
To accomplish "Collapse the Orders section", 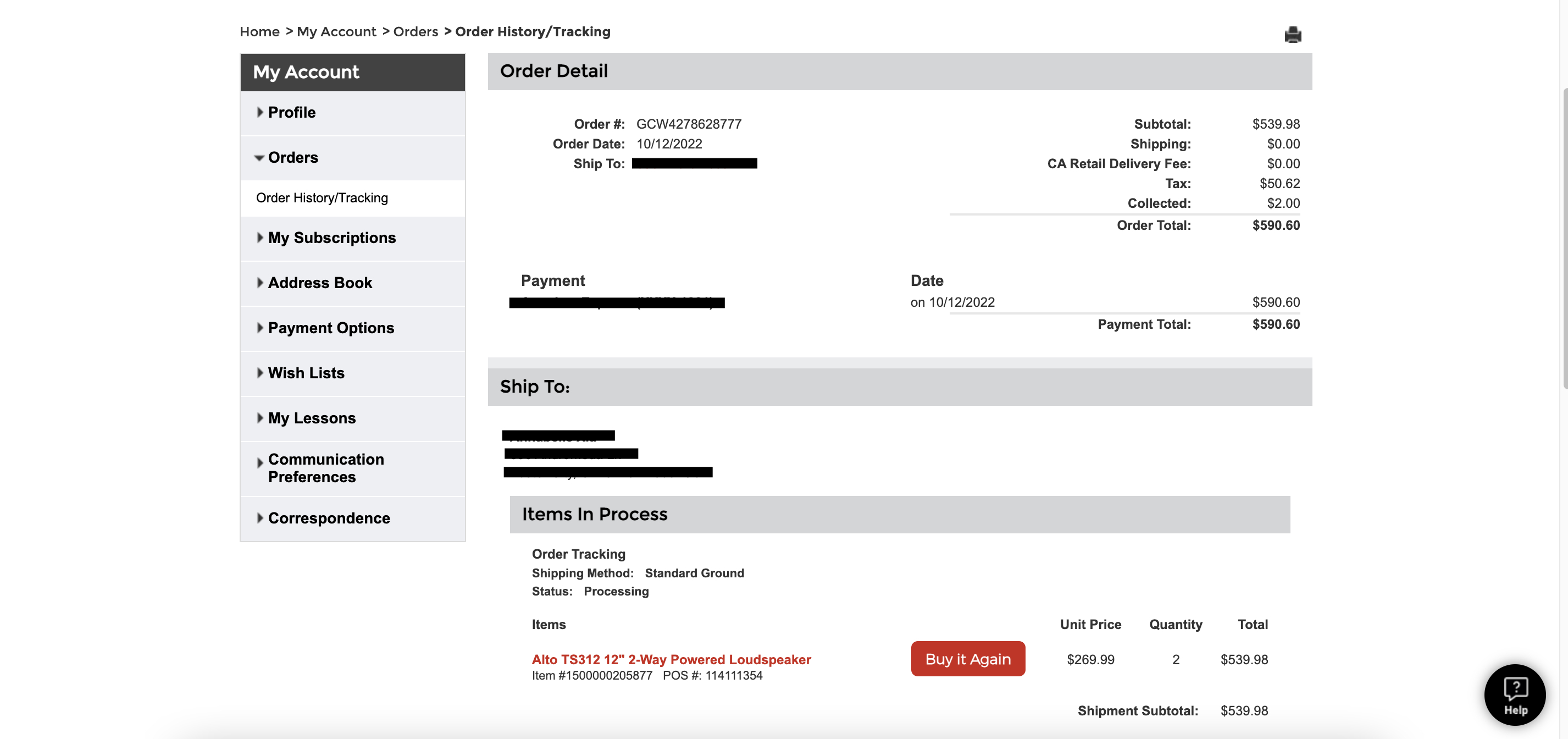I will click(x=293, y=157).
